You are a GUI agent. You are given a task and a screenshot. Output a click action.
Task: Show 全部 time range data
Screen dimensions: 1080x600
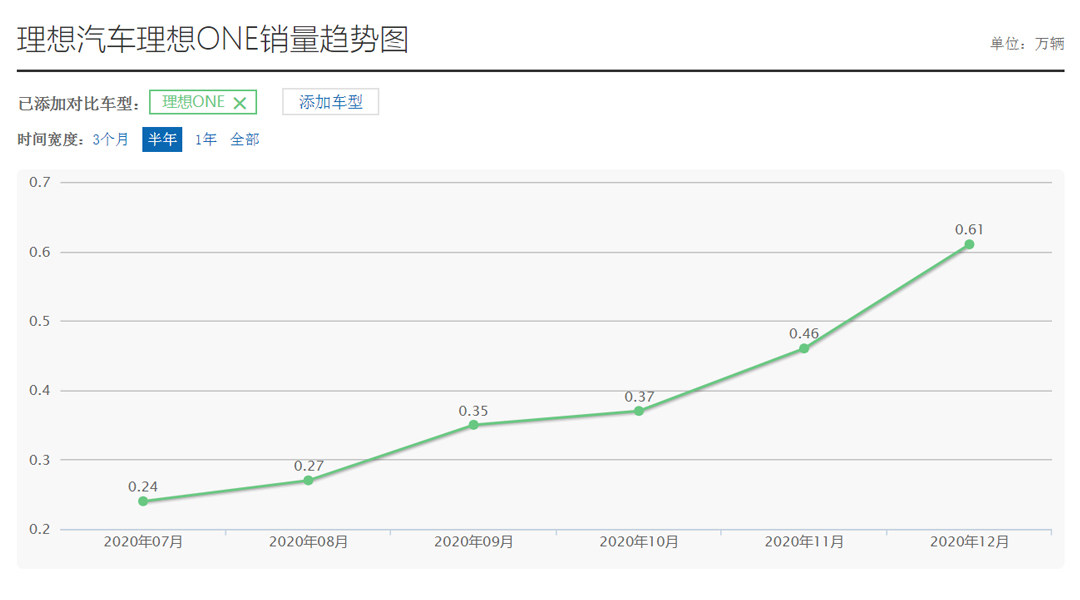pos(245,140)
